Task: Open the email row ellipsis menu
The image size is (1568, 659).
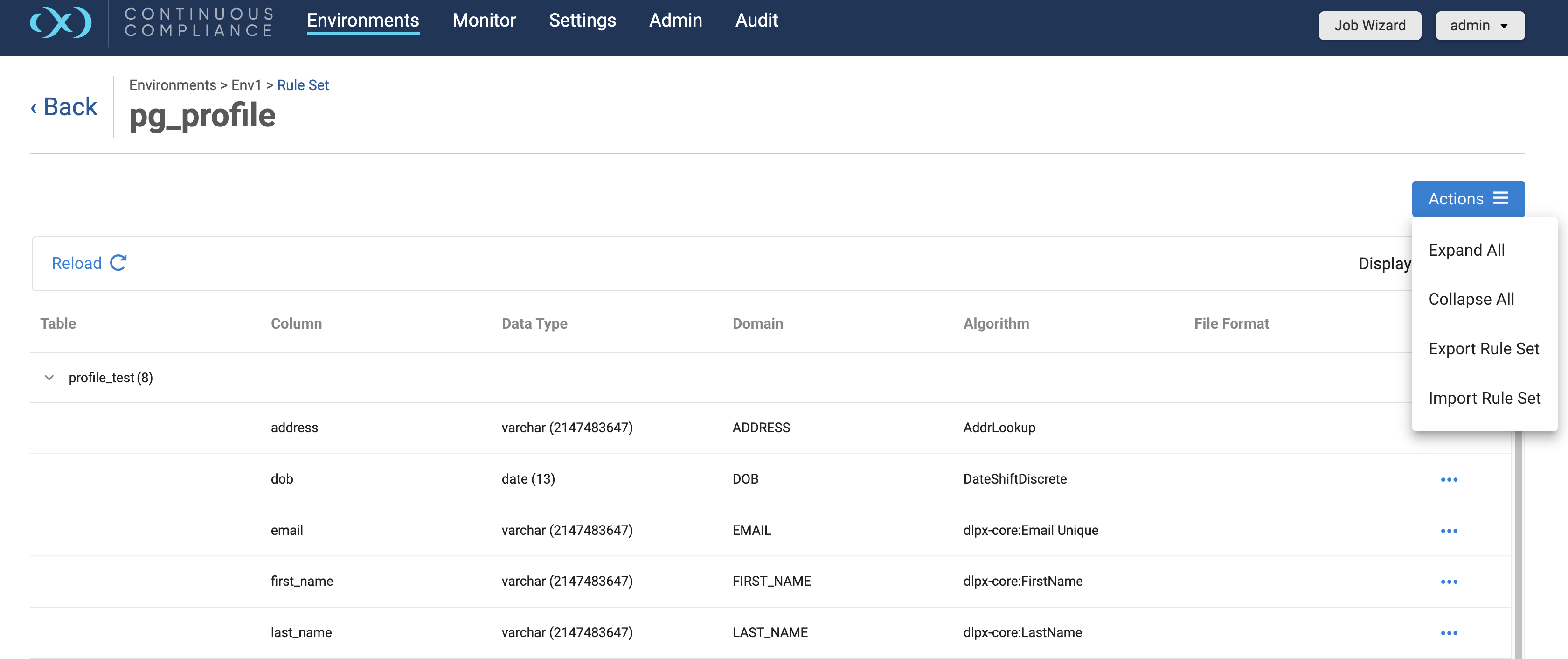Action: (x=1449, y=531)
